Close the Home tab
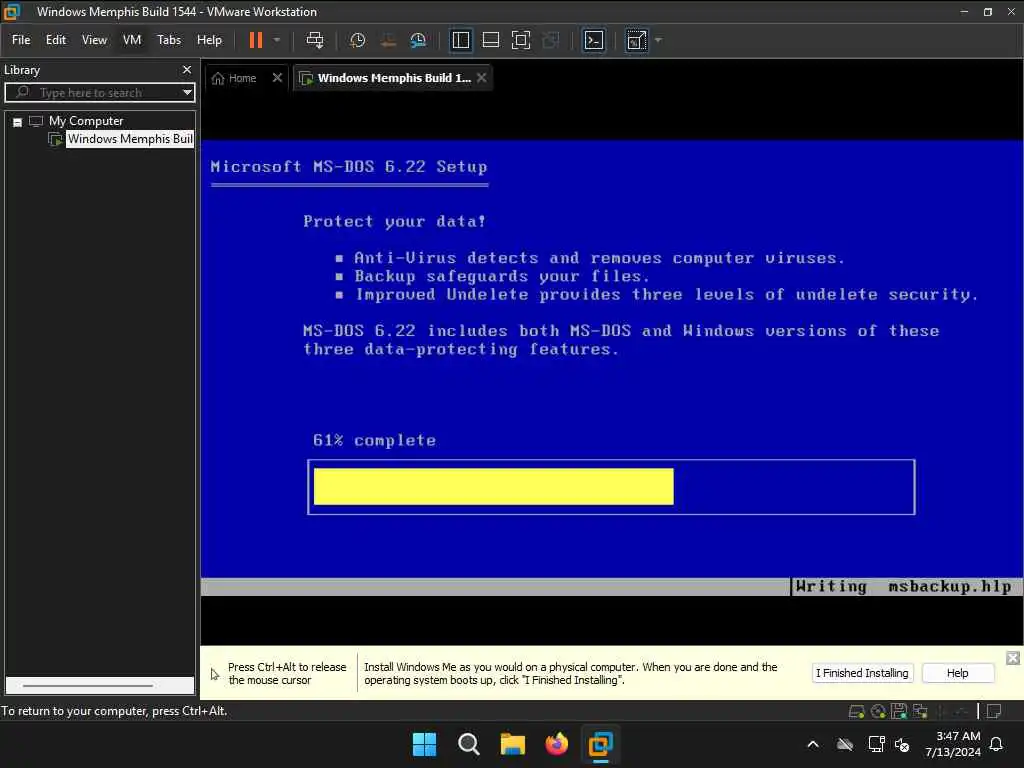Image resolution: width=1024 pixels, height=768 pixels. tap(277, 78)
